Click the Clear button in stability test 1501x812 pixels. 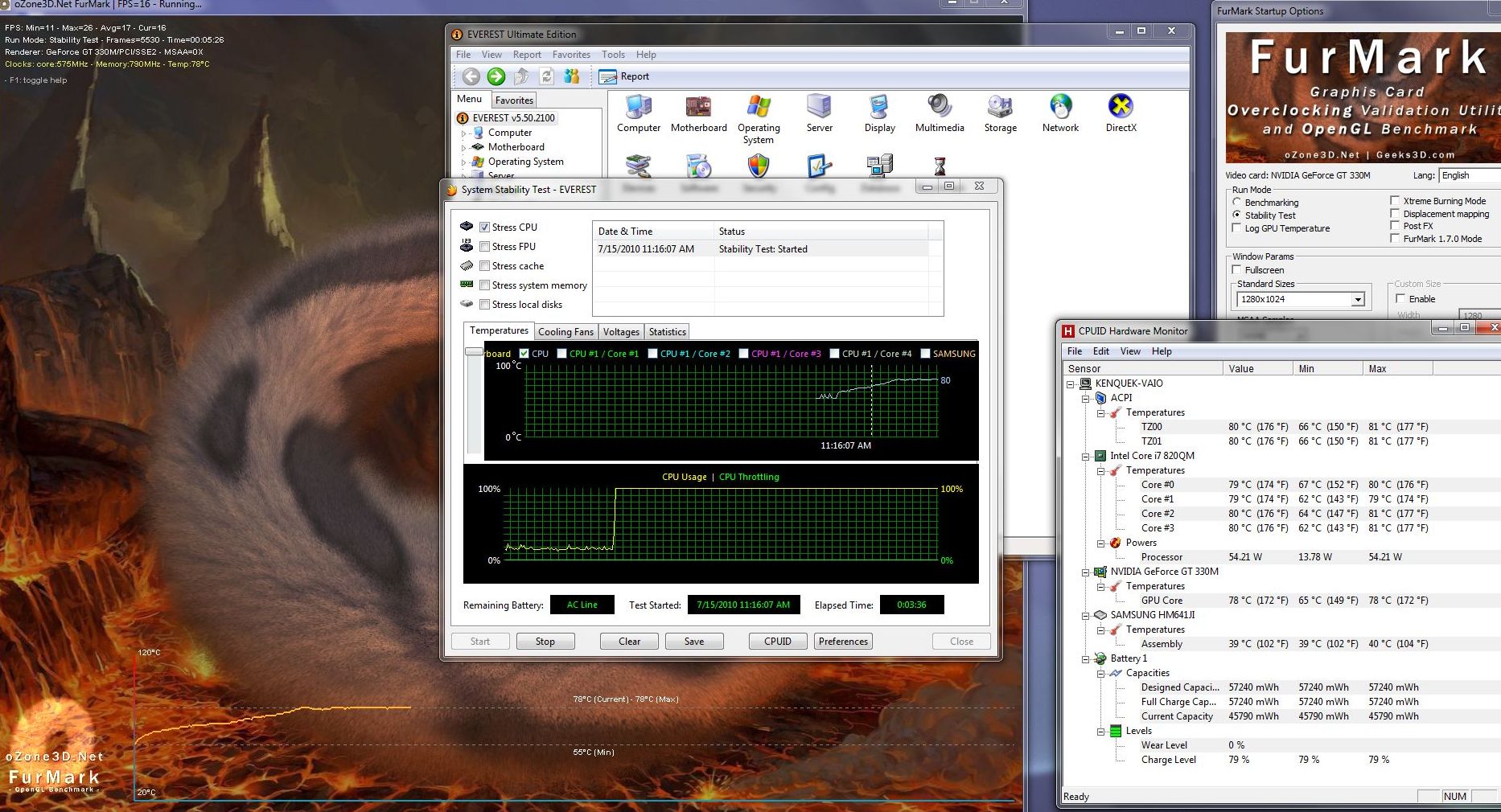(629, 642)
